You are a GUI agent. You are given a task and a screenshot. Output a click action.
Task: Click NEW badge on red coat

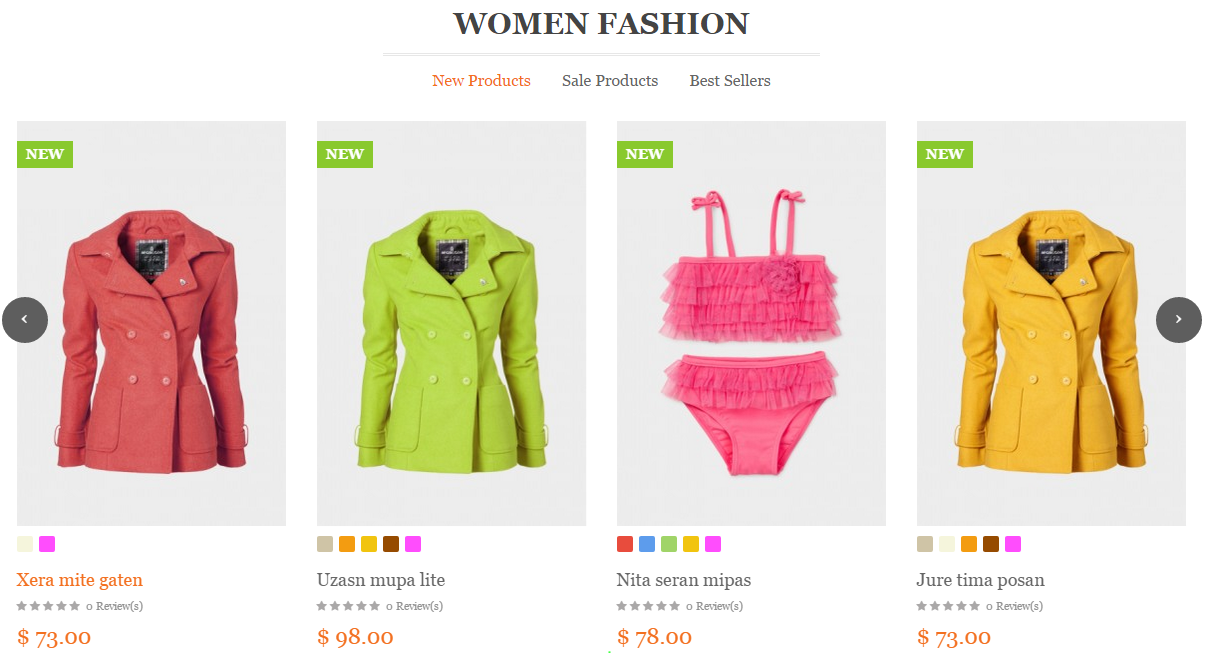[x=45, y=154]
